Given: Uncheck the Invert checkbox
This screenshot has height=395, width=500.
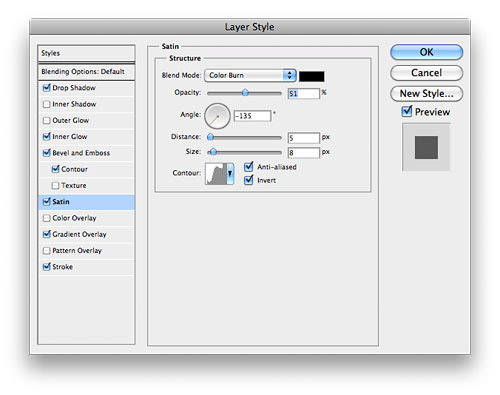Looking at the screenshot, I should pyautogui.click(x=249, y=180).
